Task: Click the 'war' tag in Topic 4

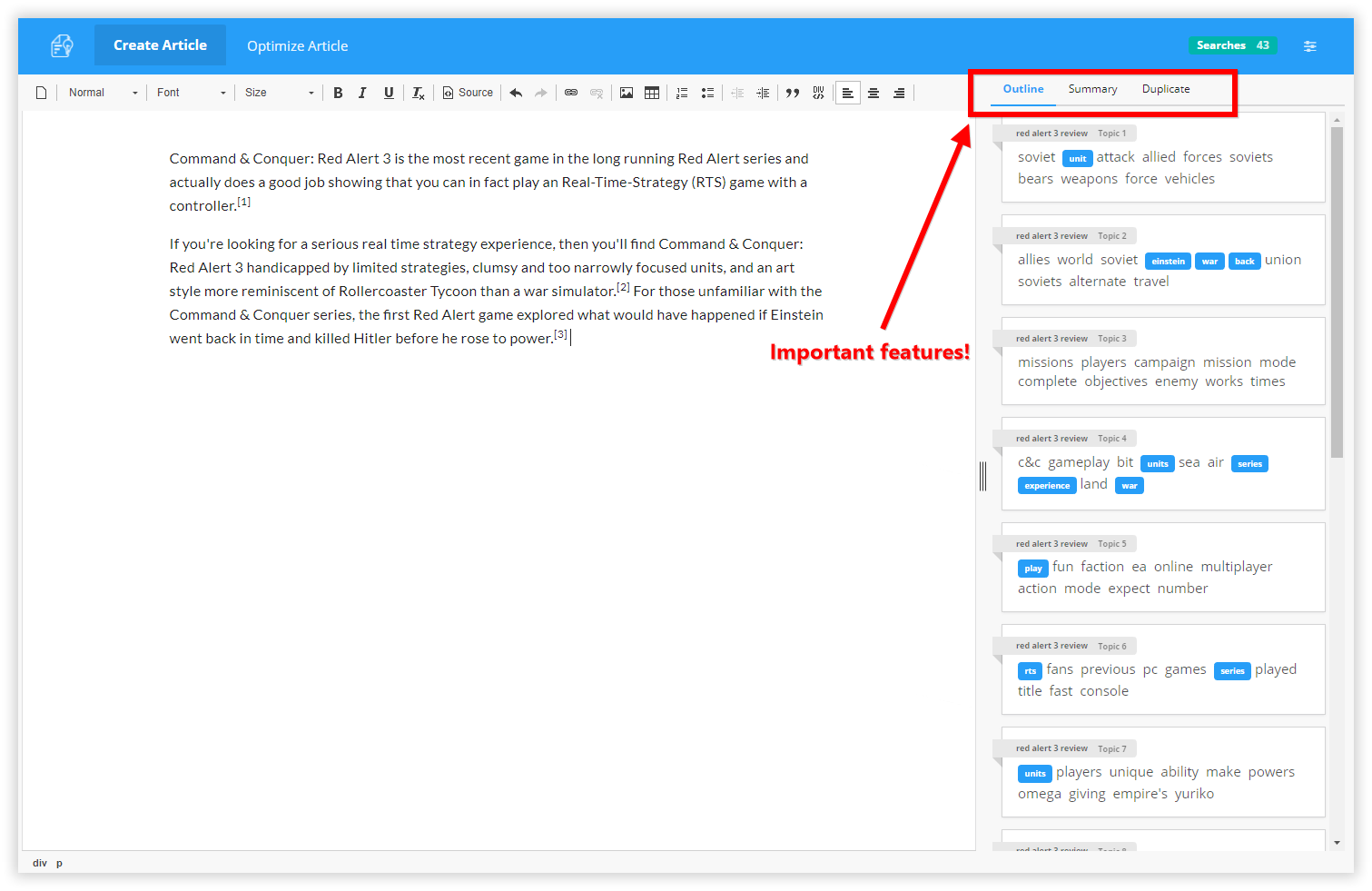Action: click(x=1130, y=486)
